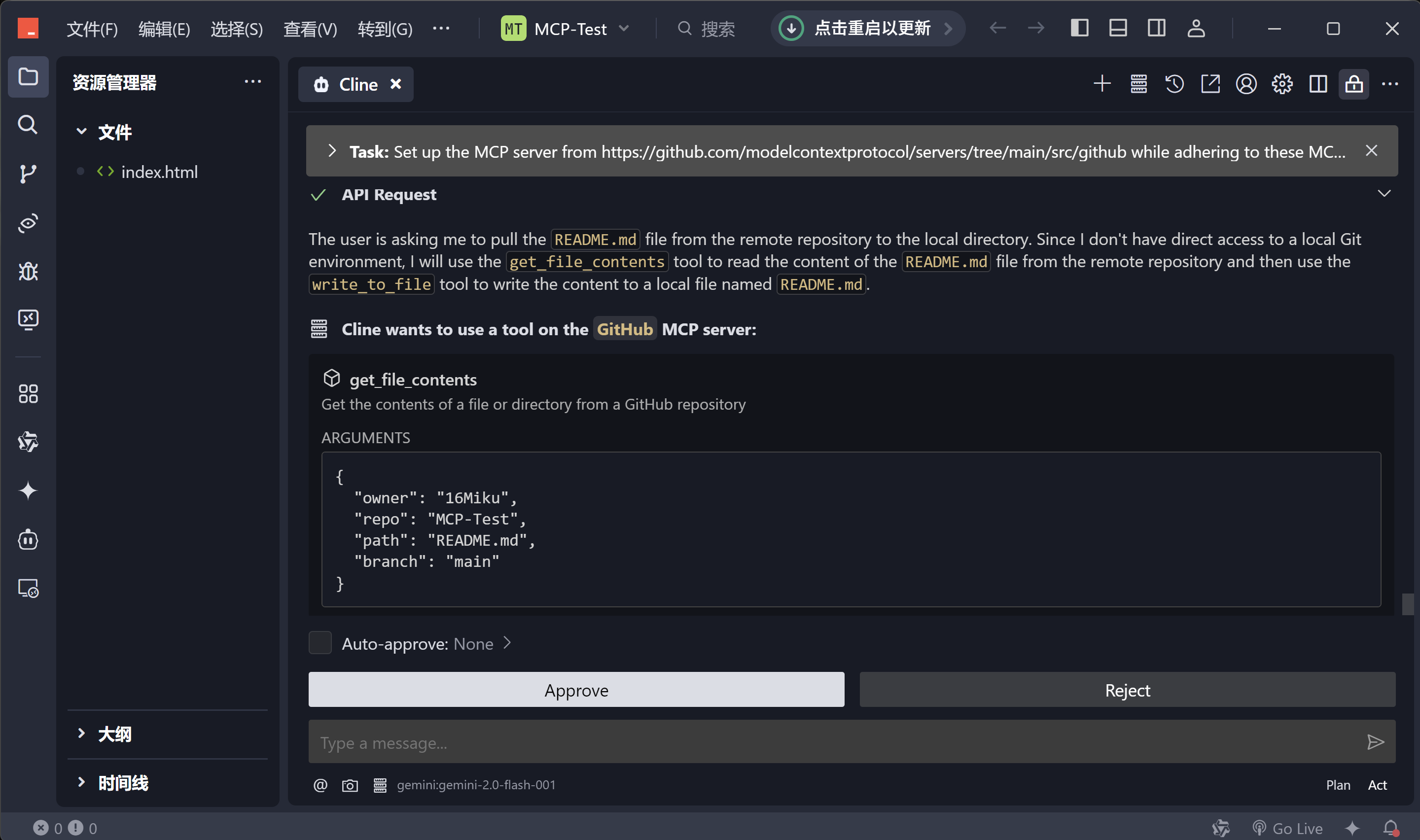
Task: Open the 查看(V) menu
Action: [x=310, y=29]
